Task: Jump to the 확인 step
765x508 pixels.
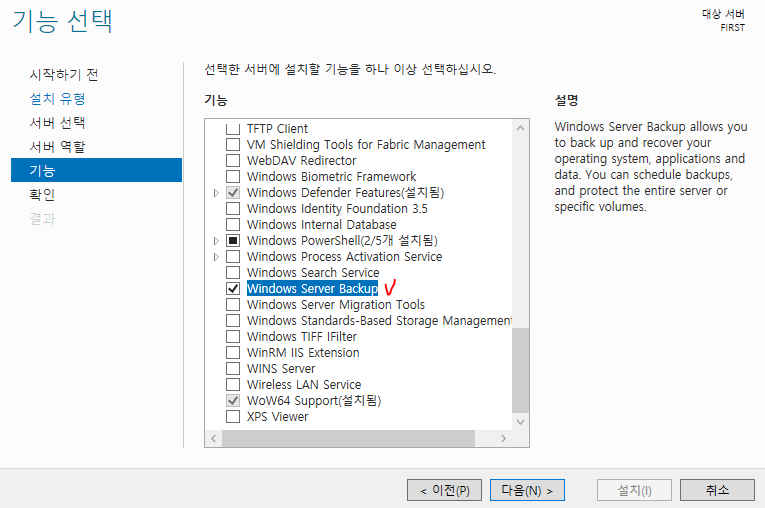Action: (x=42, y=195)
